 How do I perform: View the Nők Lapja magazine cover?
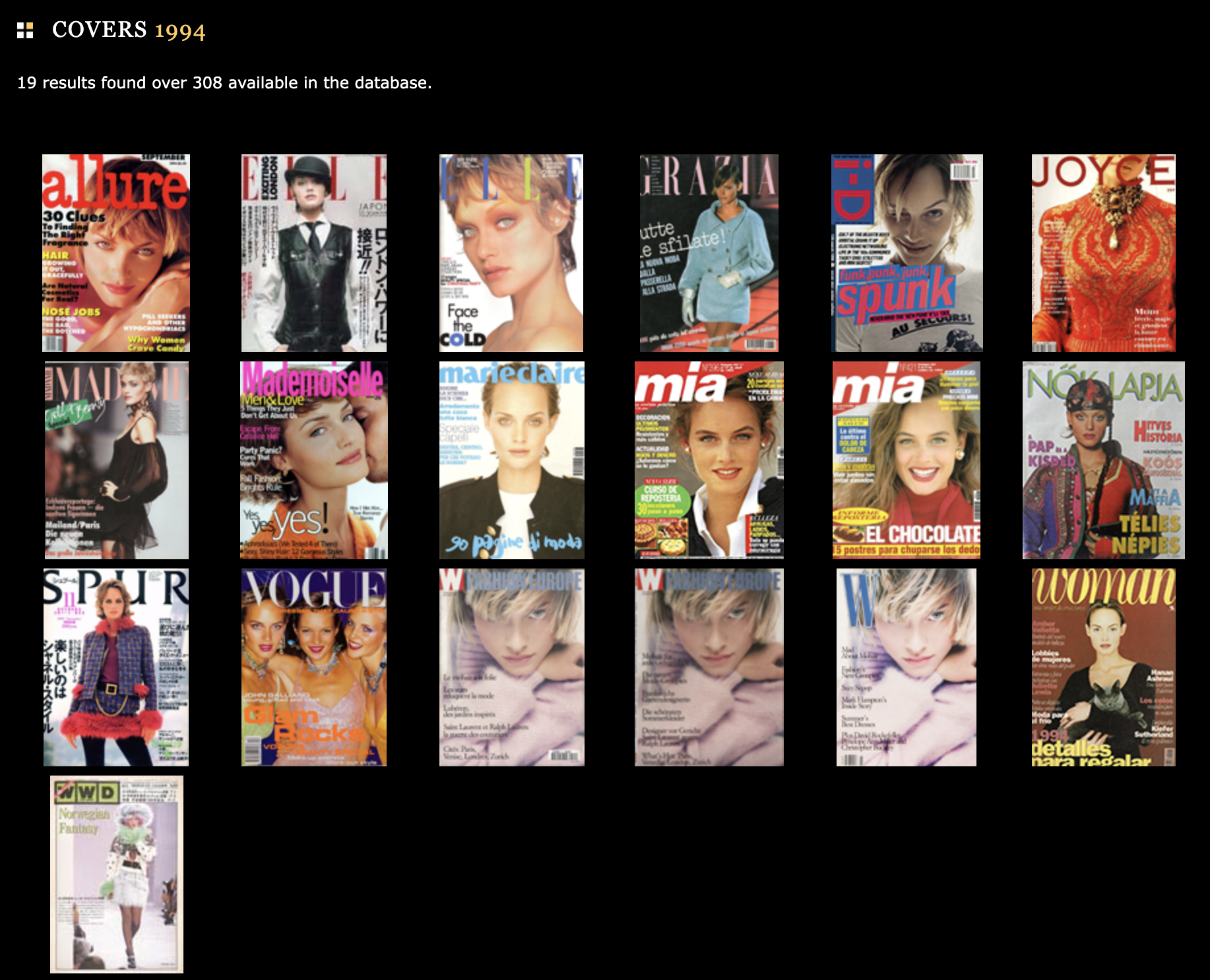tap(1104, 460)
